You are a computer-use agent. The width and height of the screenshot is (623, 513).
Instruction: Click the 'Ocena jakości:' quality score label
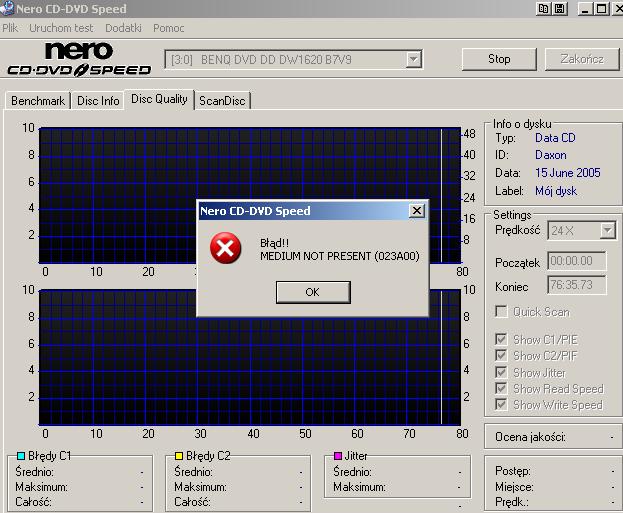pyautogui.click(x=530, y=437)
